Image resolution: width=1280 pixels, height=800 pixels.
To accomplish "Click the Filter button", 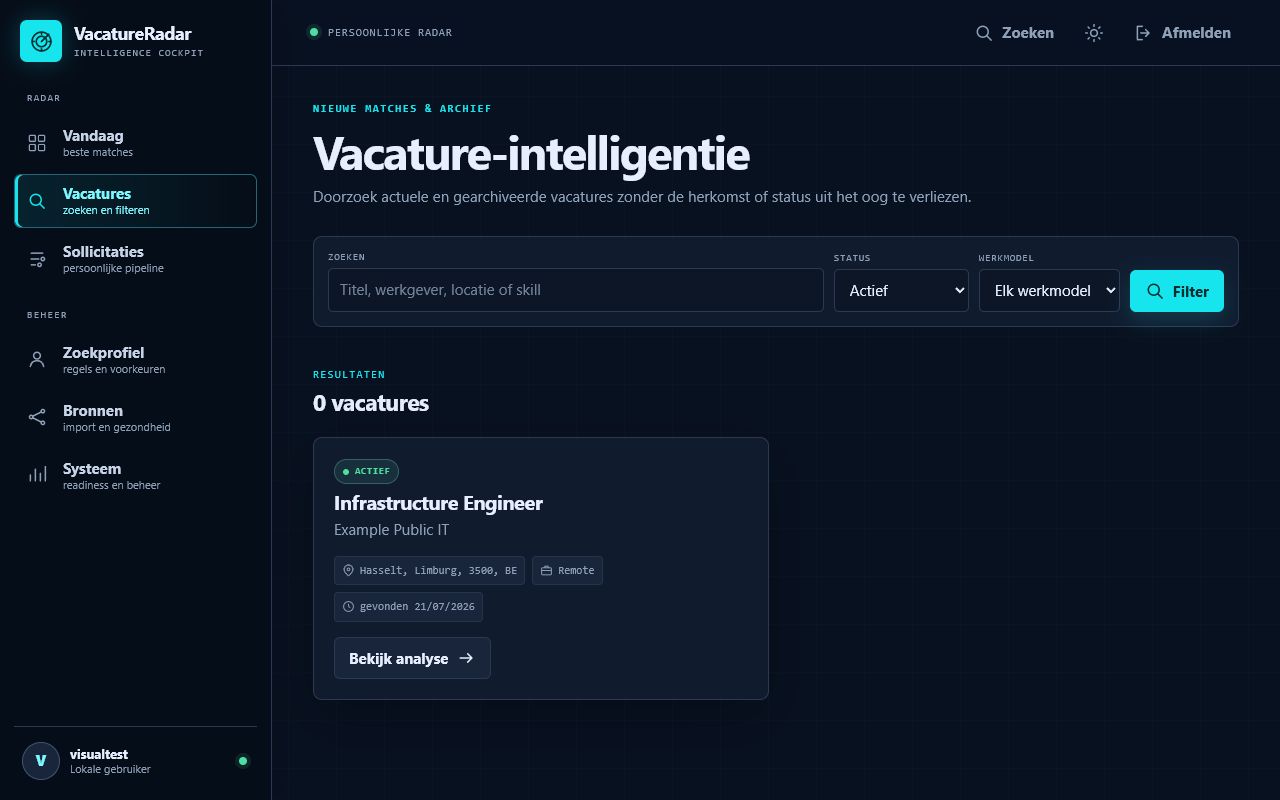I will tap(1177, 291).
